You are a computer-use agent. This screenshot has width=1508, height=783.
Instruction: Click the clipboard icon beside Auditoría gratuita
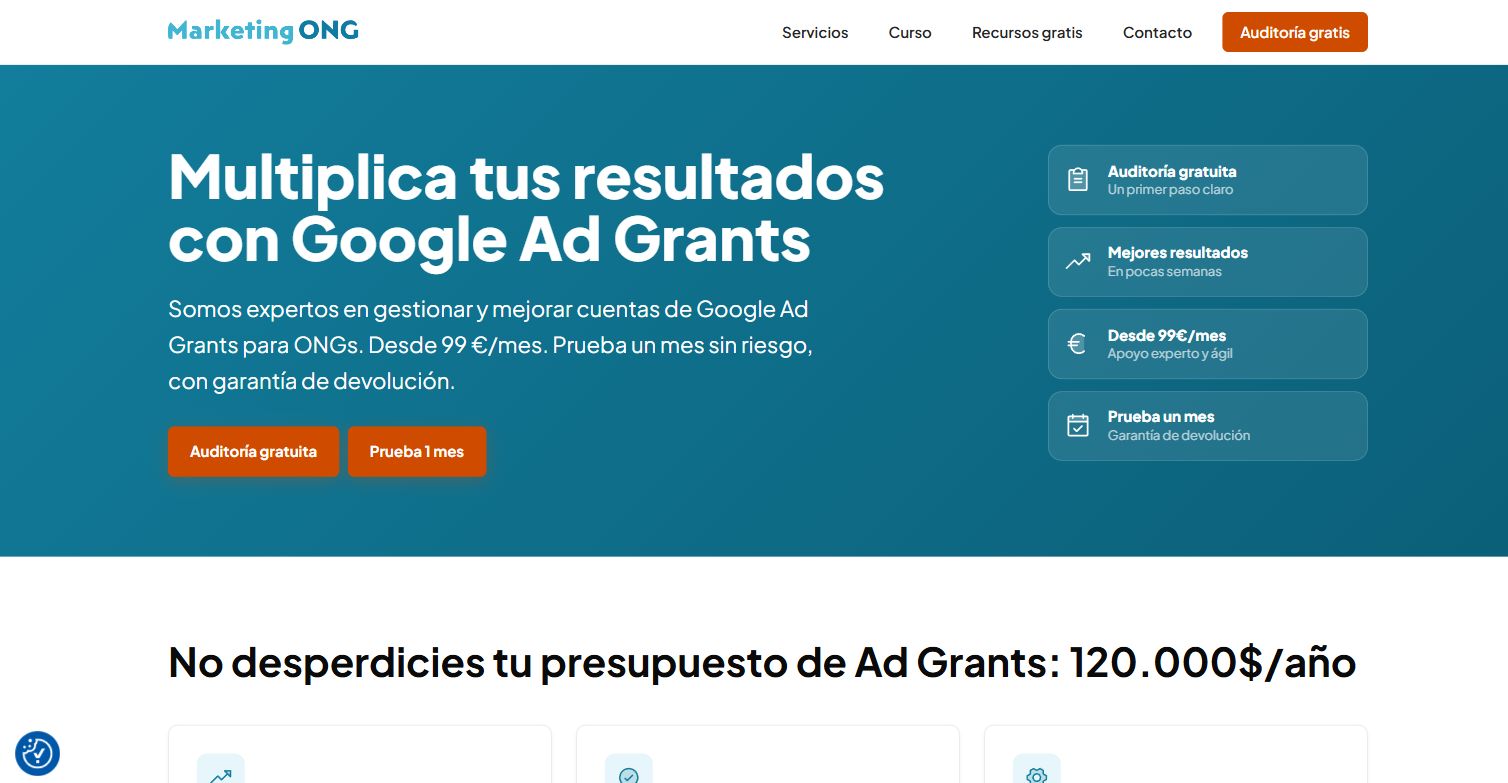1078,180
